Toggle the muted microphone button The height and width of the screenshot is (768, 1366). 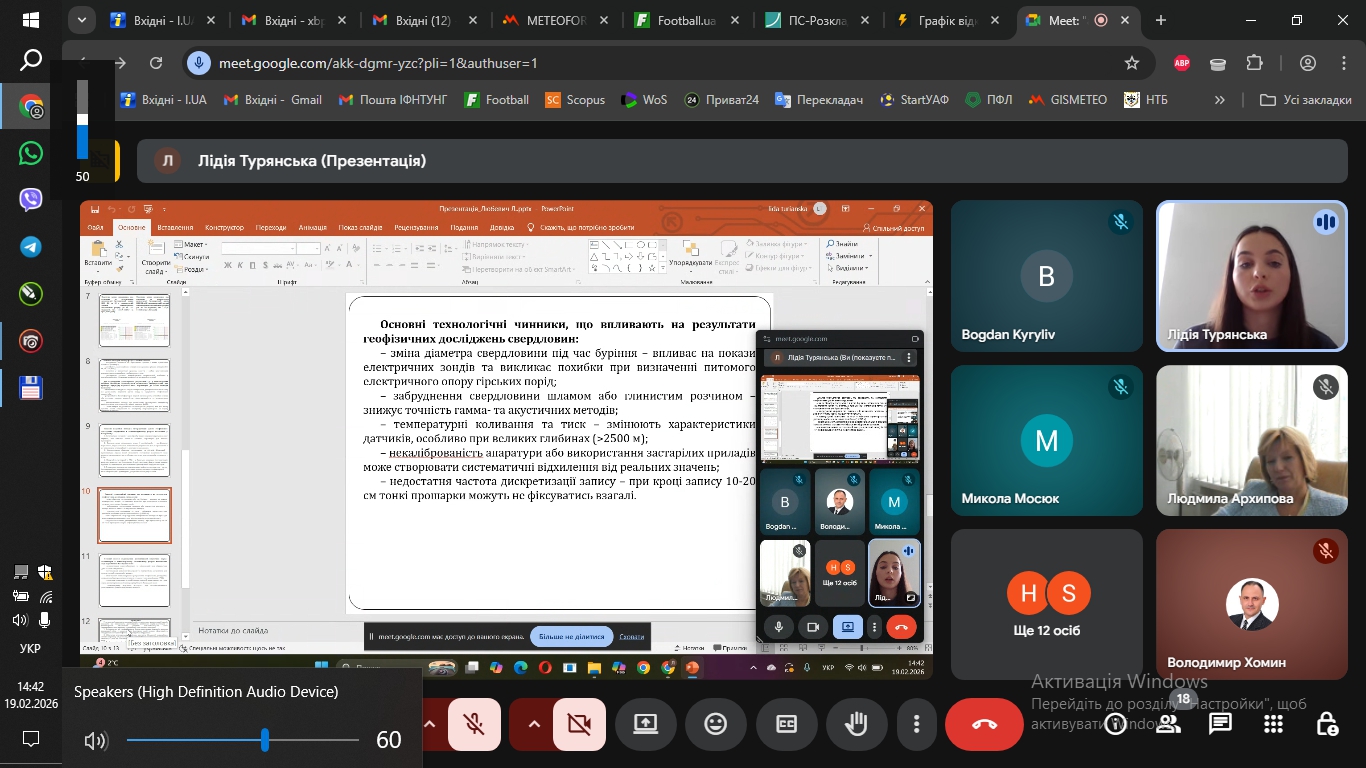click(475, 724)
